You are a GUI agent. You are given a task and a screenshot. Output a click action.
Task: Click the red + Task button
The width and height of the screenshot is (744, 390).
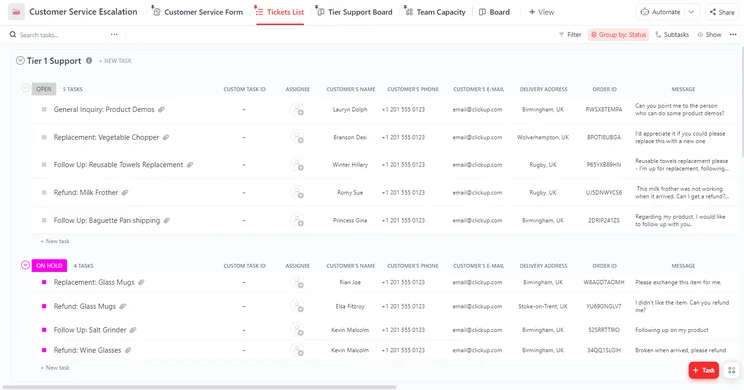[704, 370]
